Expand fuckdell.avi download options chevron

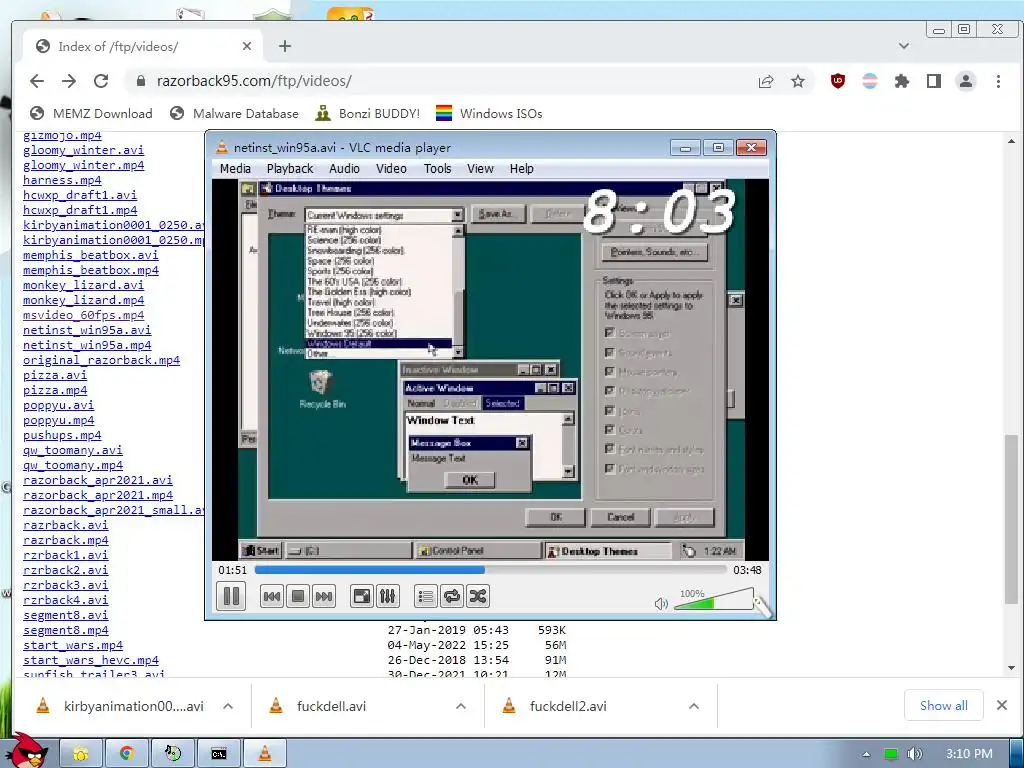tap(460, 706)
